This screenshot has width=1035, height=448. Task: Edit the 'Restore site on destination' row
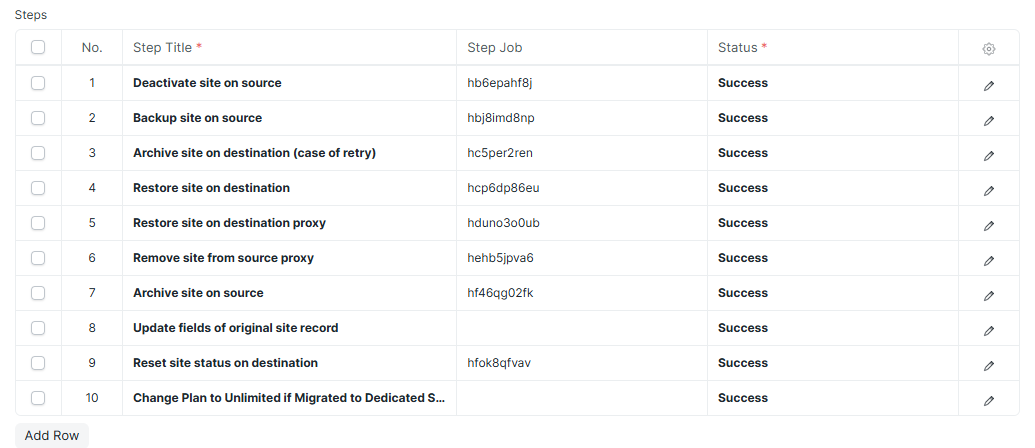[x=988, y=191]
